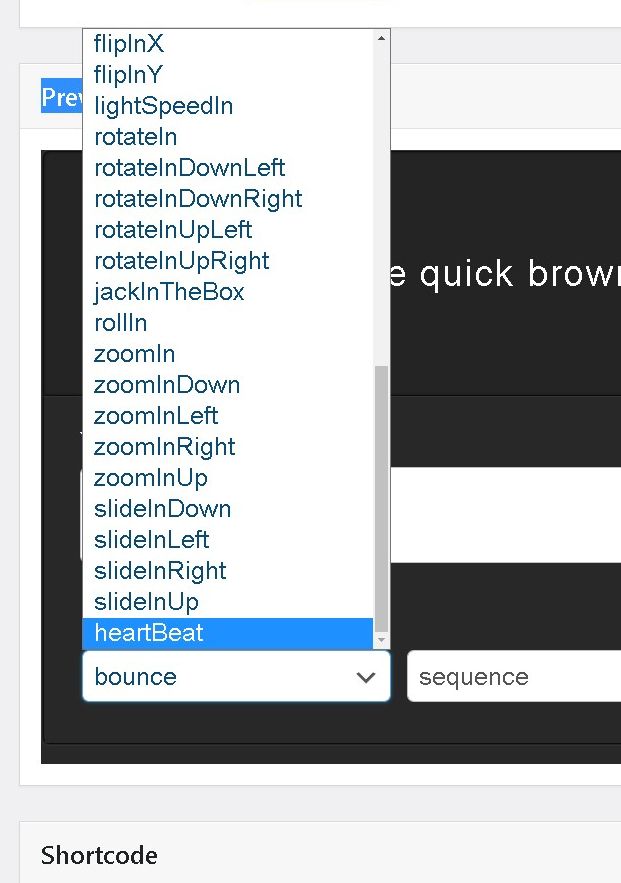
Task: Pick the slideInDown animation
Action: (162, 509)
